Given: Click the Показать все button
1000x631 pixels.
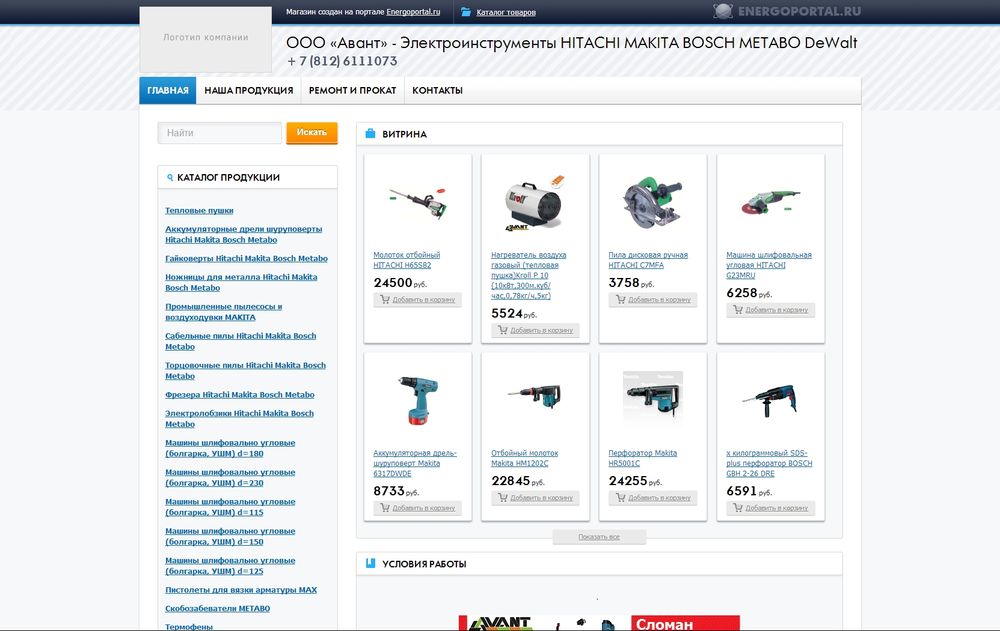Looking at the screenshot, I should tap(599, 537).
